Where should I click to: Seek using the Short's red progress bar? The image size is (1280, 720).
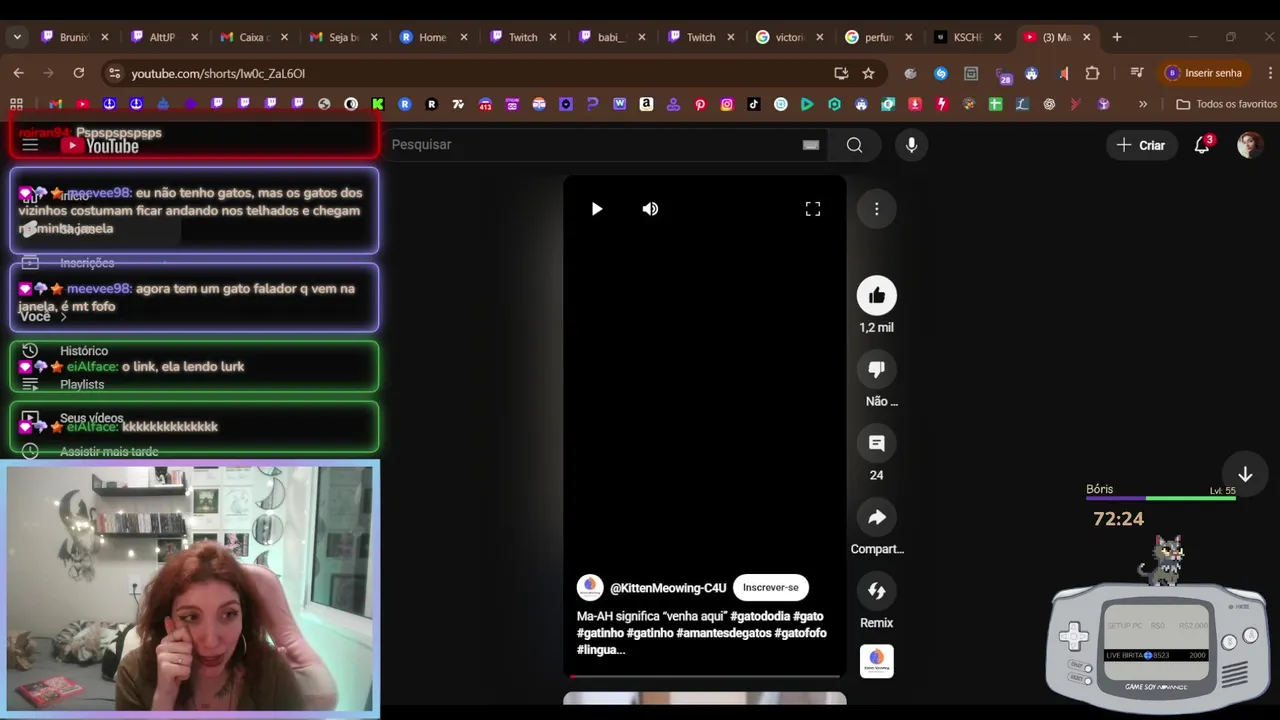click(705, 676)
